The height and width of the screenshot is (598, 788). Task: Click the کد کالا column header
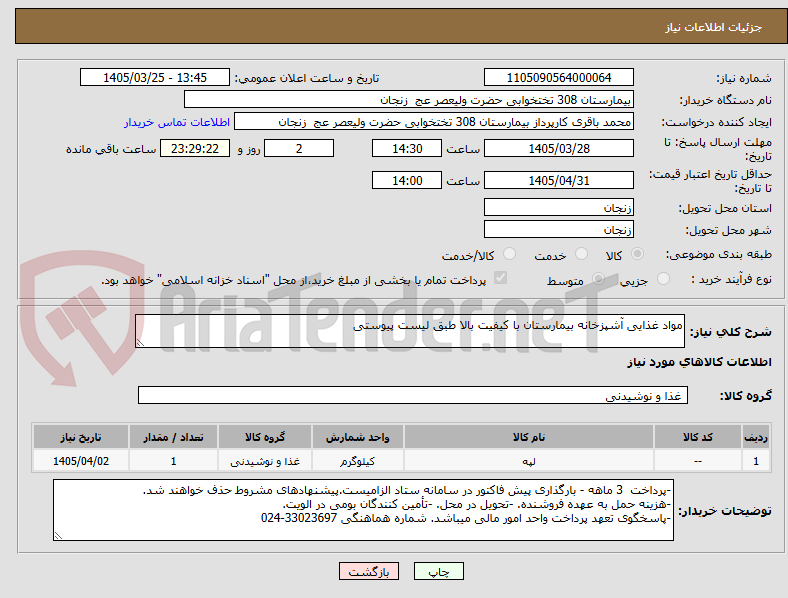698,437
